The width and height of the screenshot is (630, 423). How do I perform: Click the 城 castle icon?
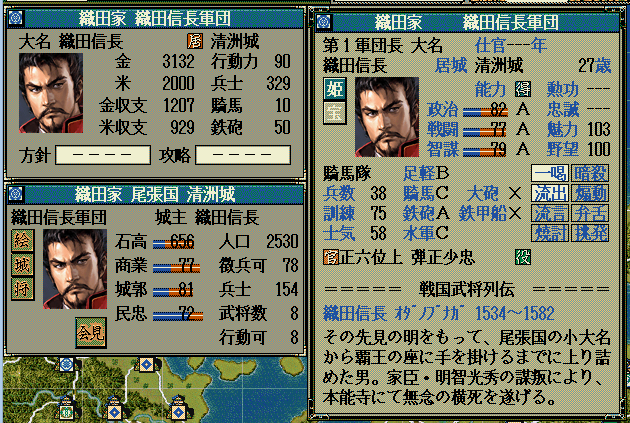click(x=22, y=265)
